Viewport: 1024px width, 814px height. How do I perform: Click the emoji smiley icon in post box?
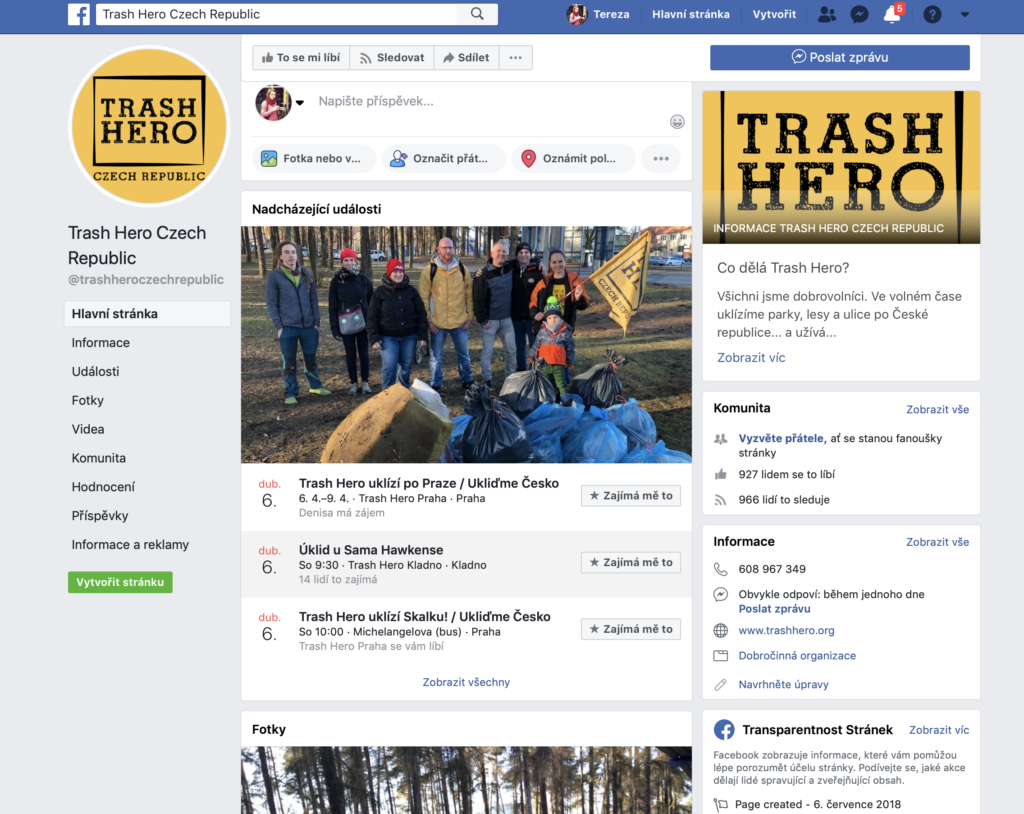pyautogui.click(x=677, y=122)
